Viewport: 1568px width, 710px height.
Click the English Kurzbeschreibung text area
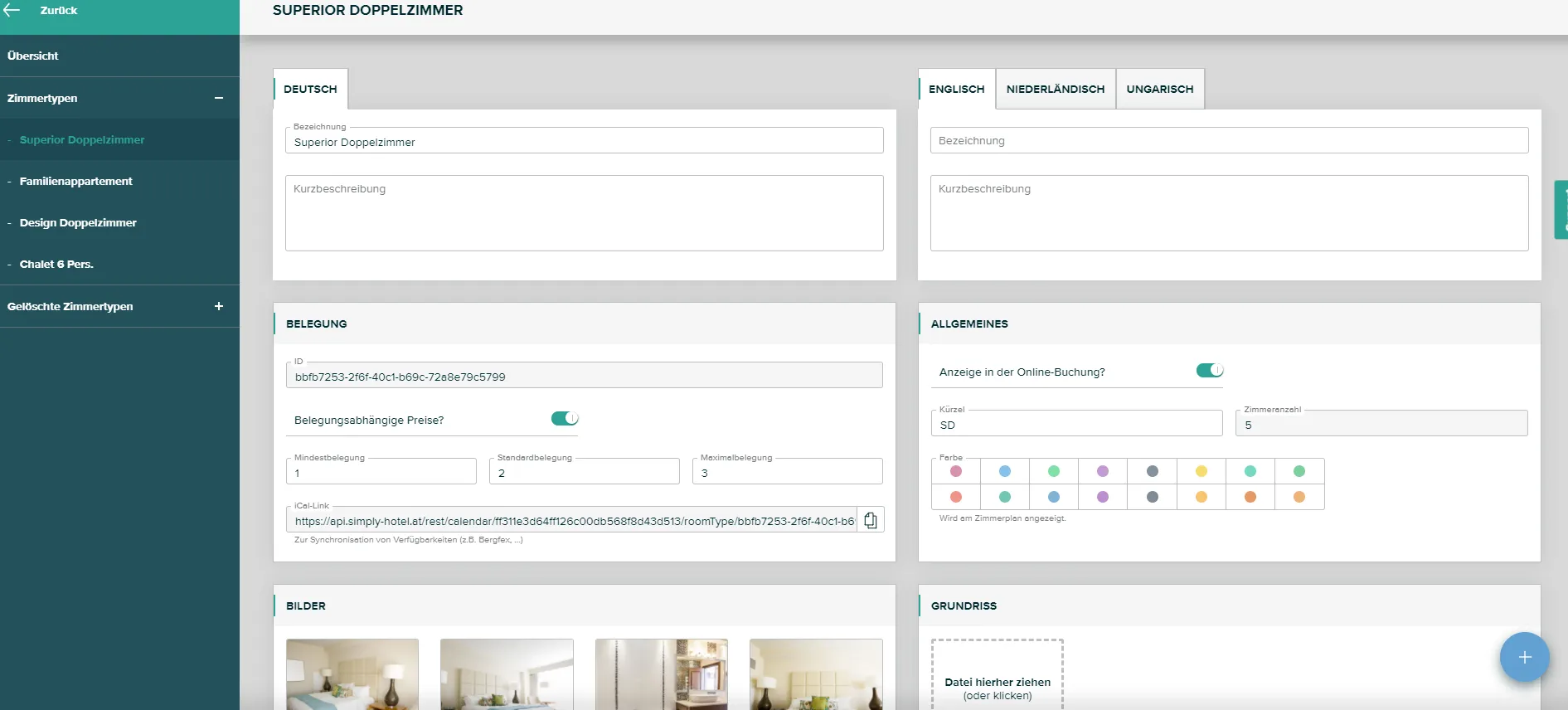coord(1230,213)
